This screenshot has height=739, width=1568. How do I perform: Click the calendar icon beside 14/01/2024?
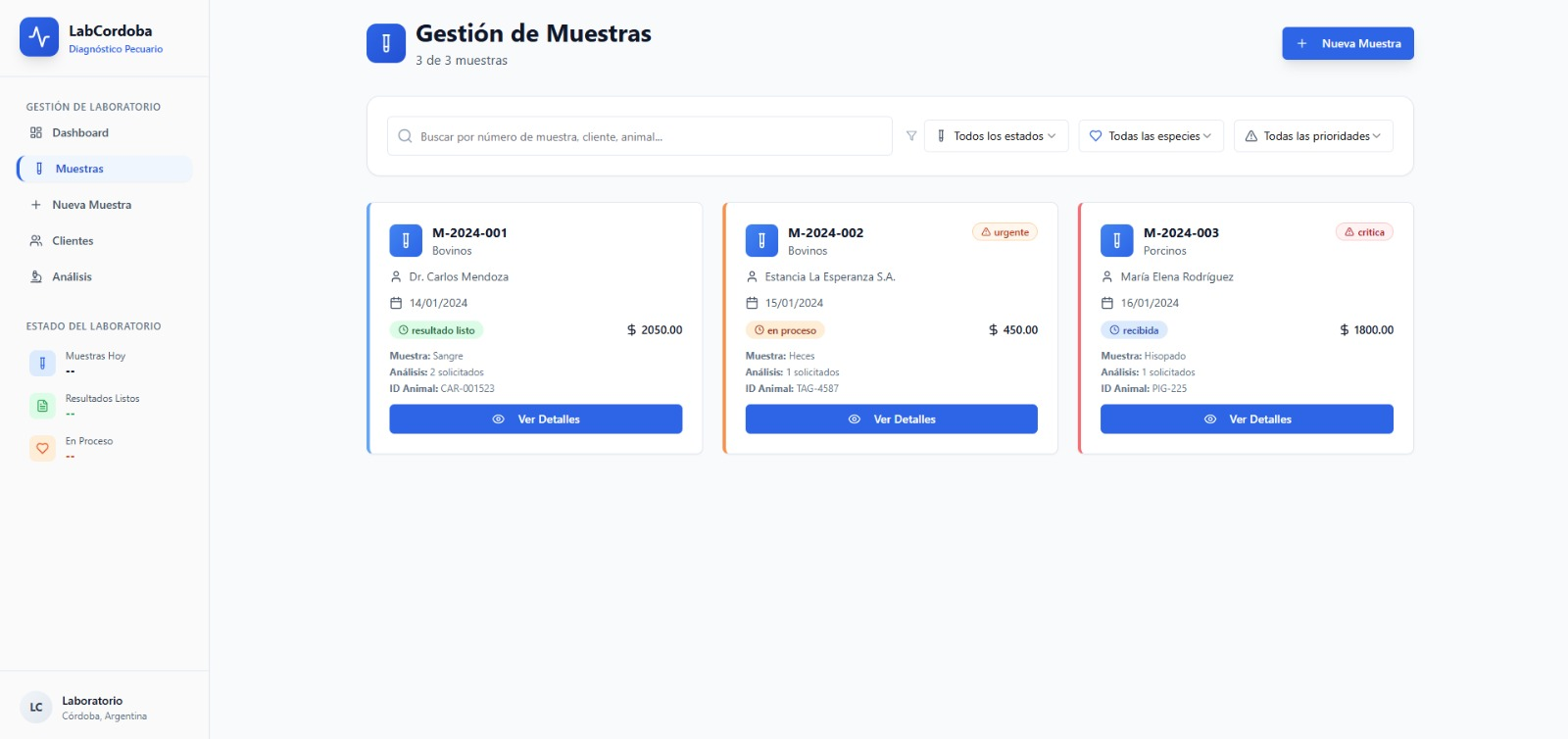point(396,303)
